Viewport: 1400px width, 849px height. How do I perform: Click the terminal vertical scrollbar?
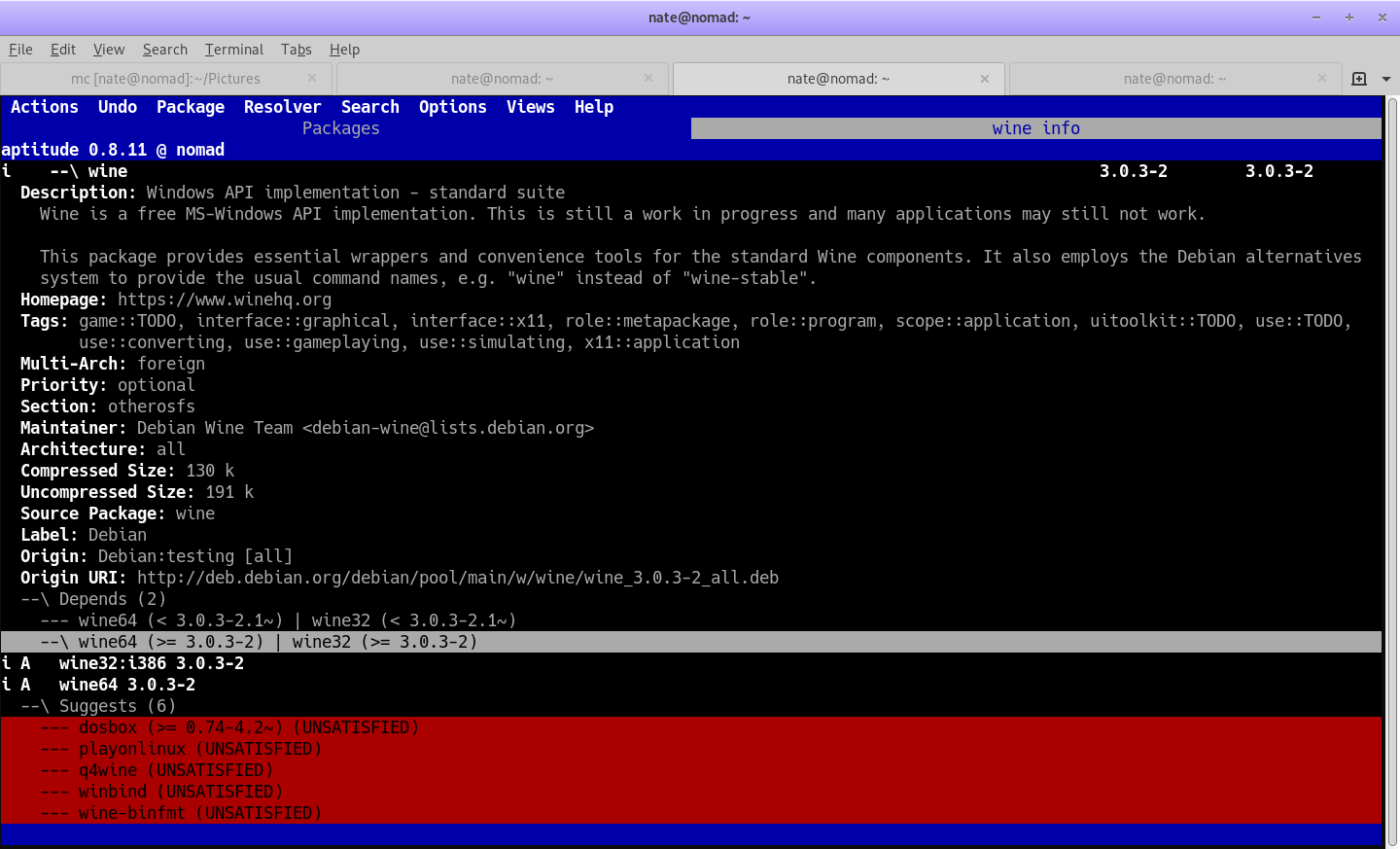[x=1392, y=467]
